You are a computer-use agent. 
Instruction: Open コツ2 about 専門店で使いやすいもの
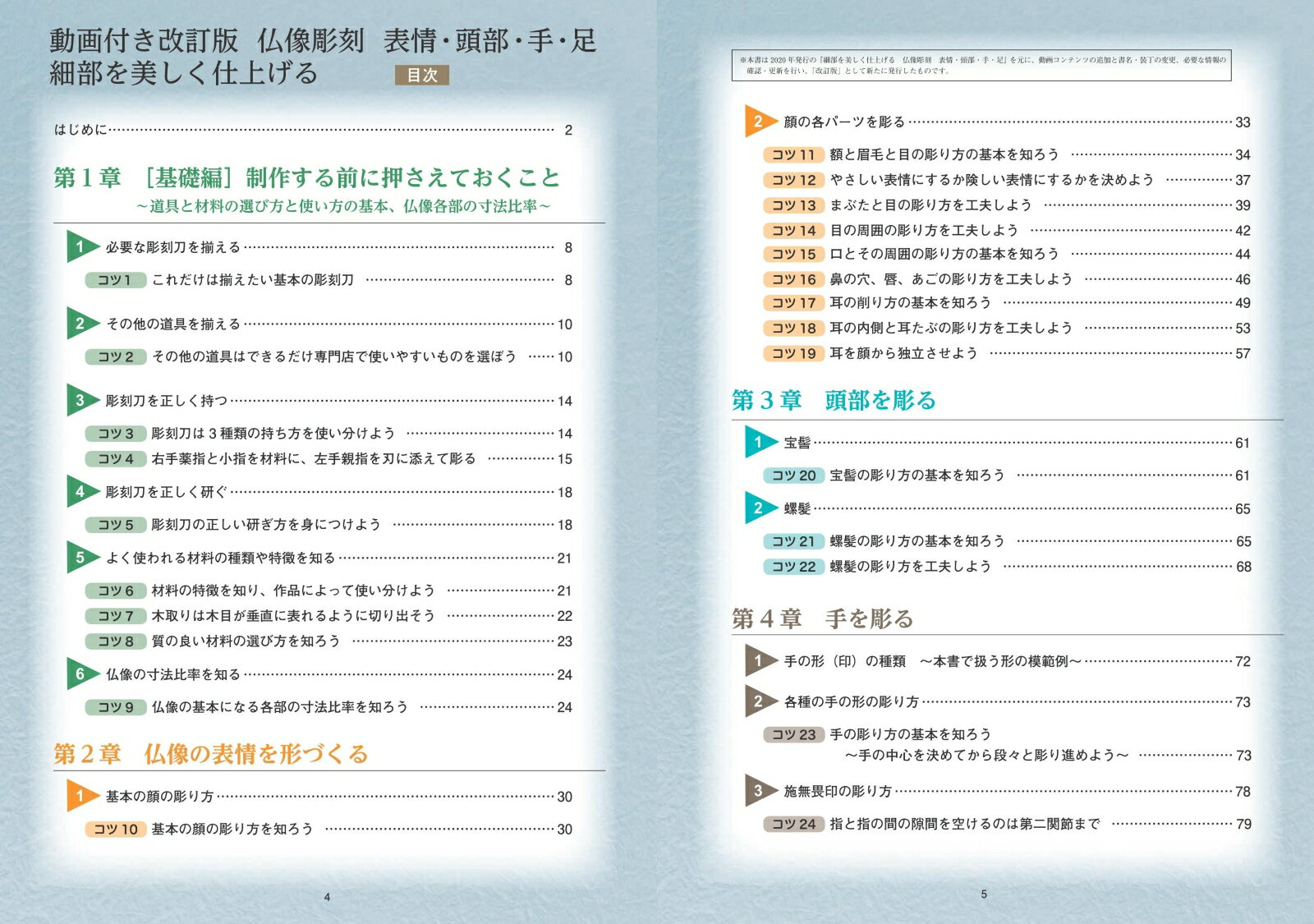tap(328, 356)
